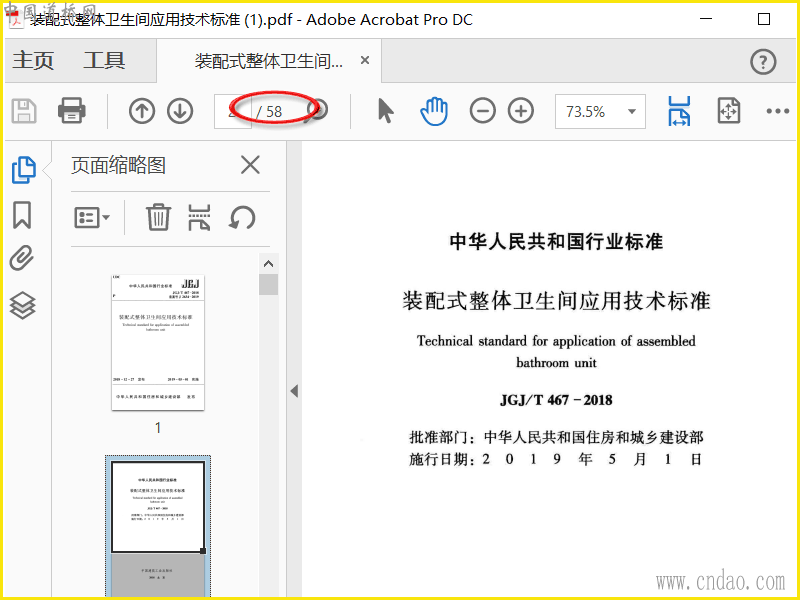
Task: Select page 1 thumbnail
Action: tap(158, 342)
